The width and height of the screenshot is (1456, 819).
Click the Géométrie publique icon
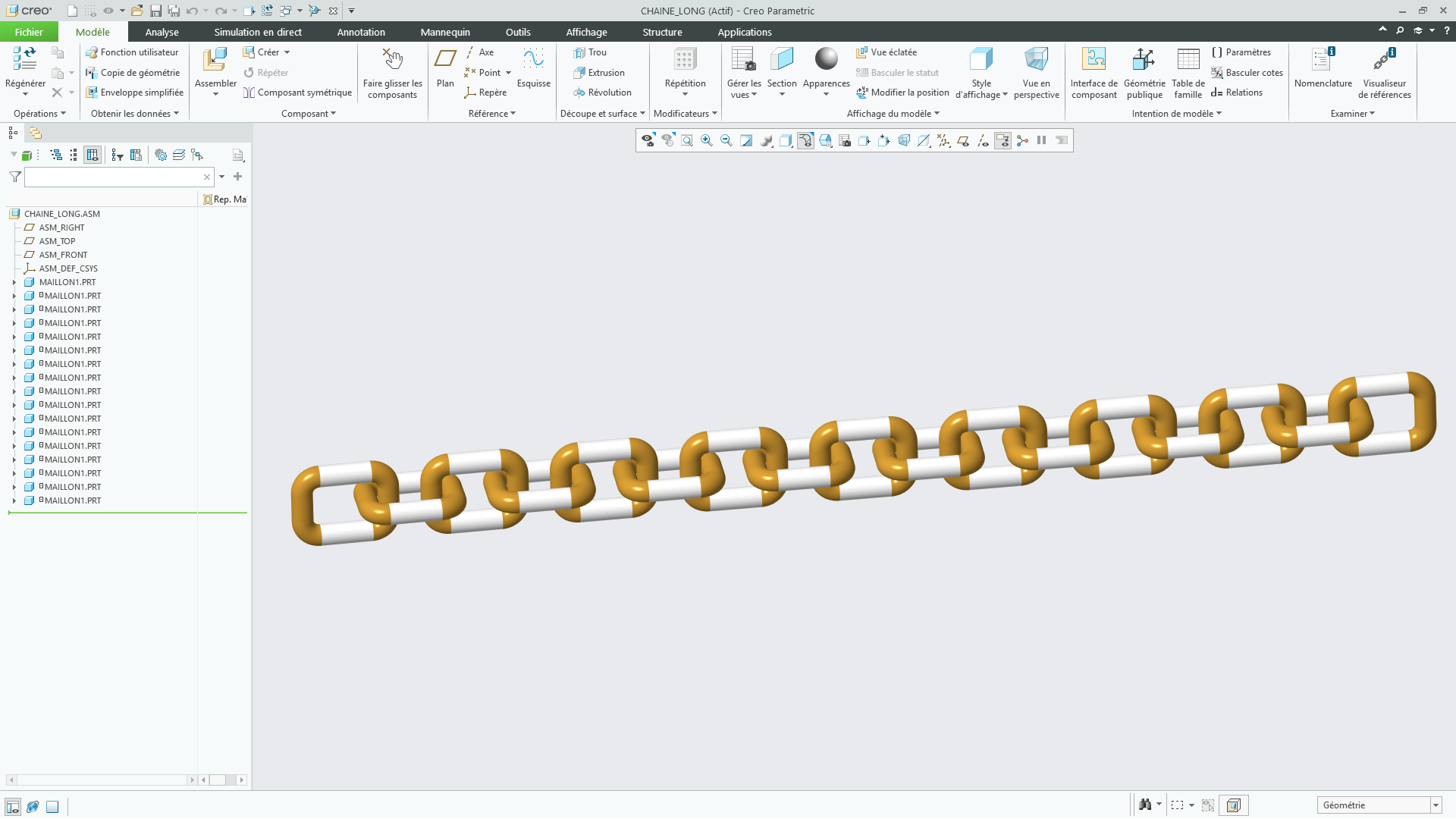(x=1144, y=59)
